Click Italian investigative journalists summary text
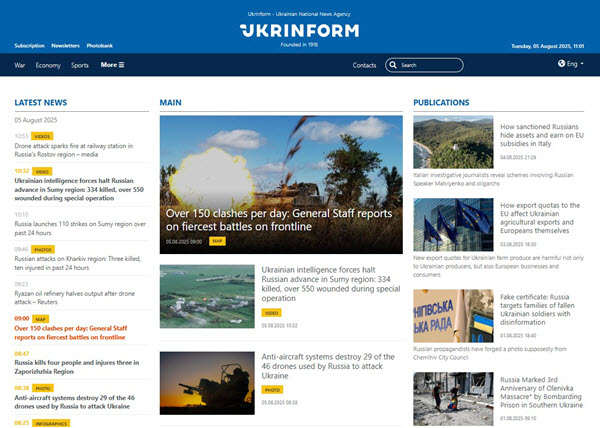This screenshot has height=428, width=600. 493,179
